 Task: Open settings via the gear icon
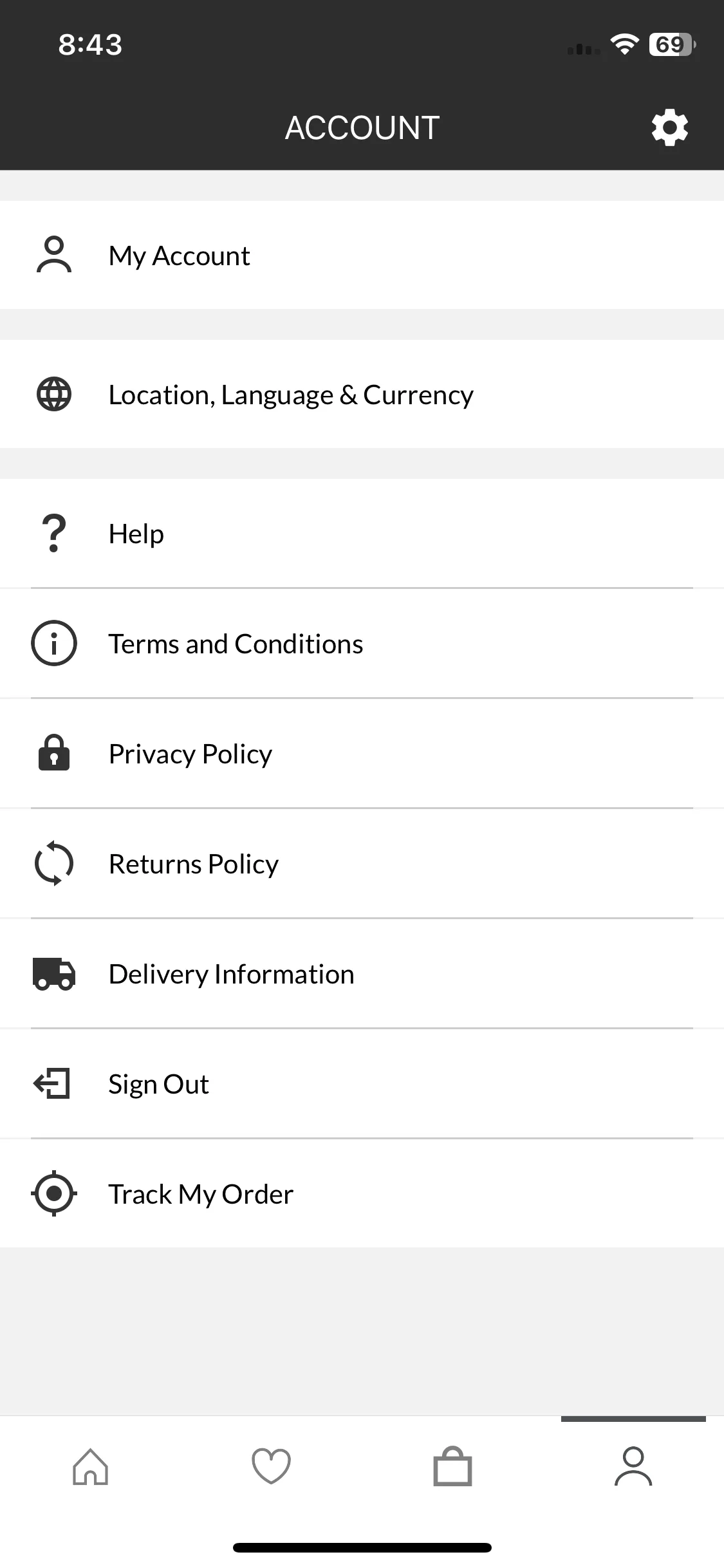(x=669, y=127)
